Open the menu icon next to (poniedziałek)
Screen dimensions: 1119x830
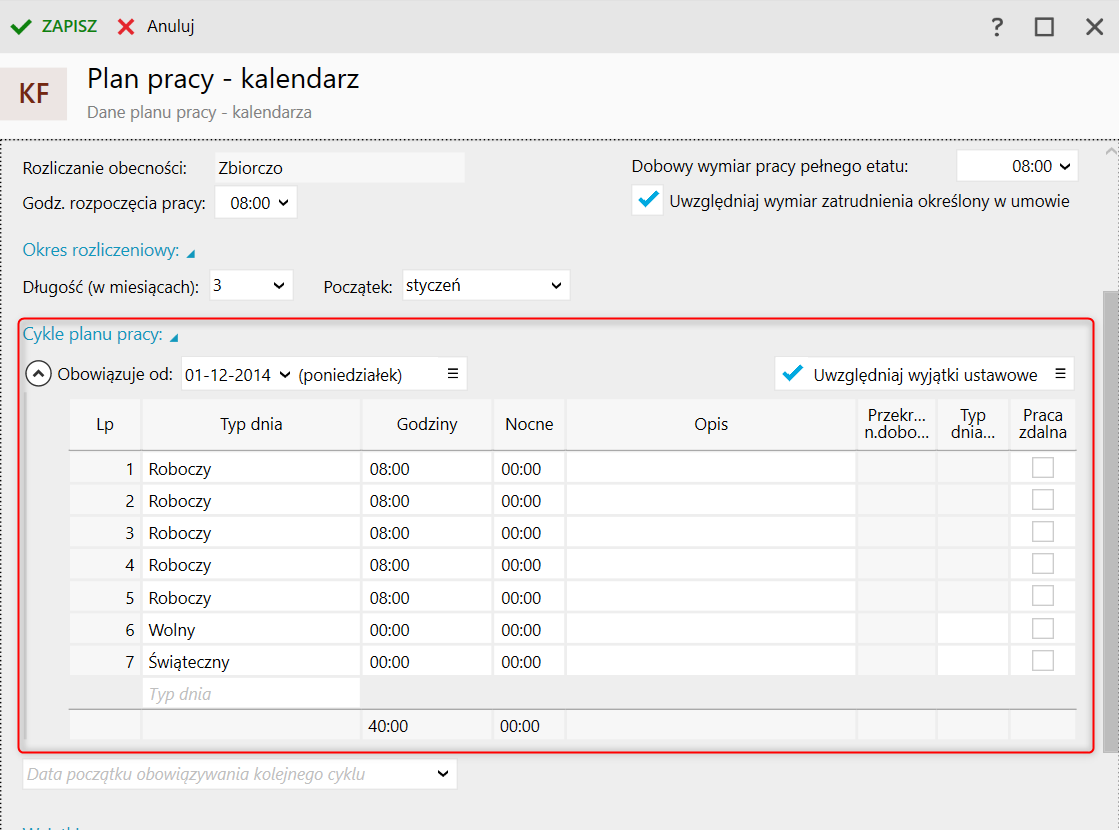[x=452, y=374]
